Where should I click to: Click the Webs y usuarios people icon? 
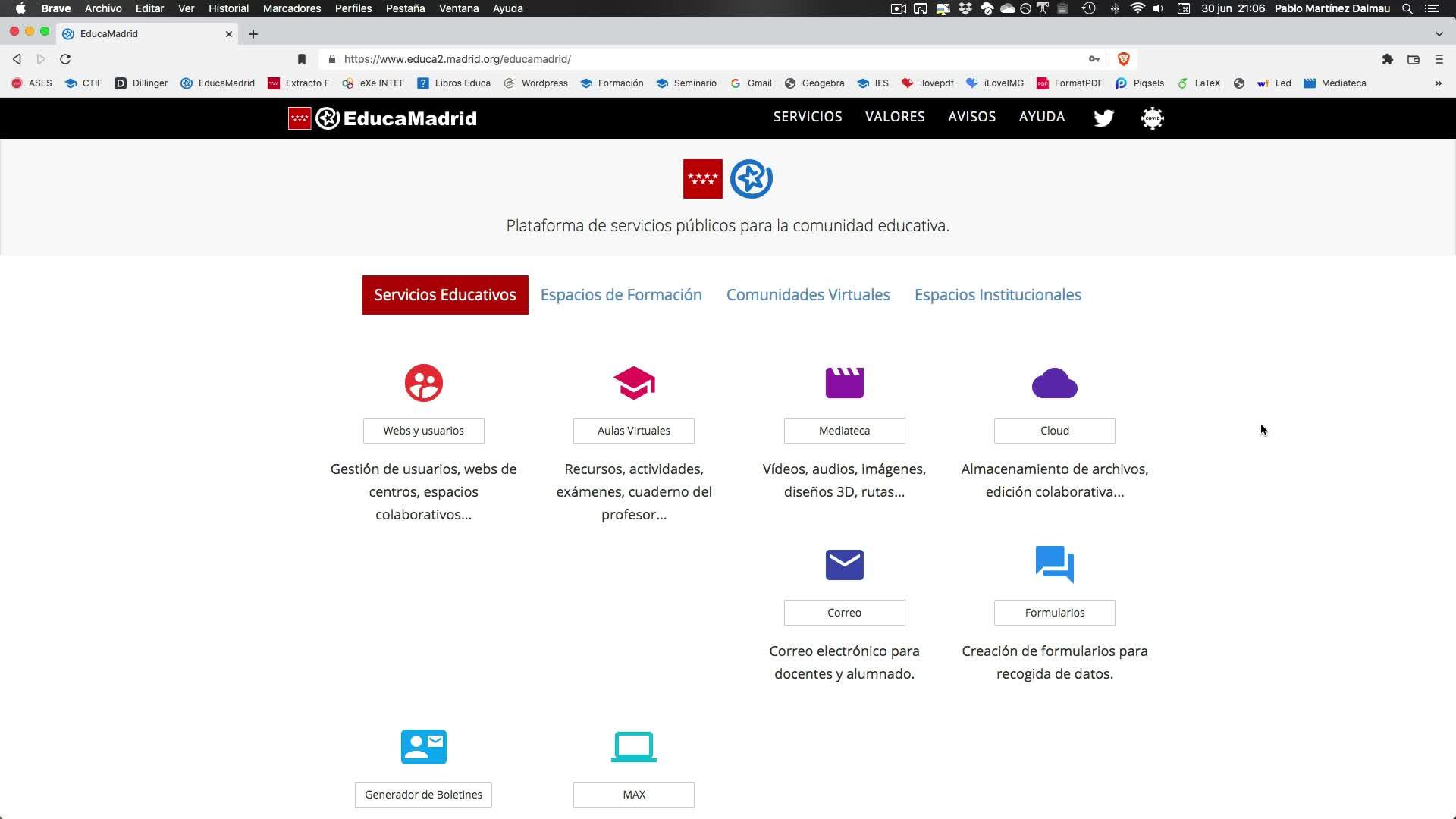(423, 383)
